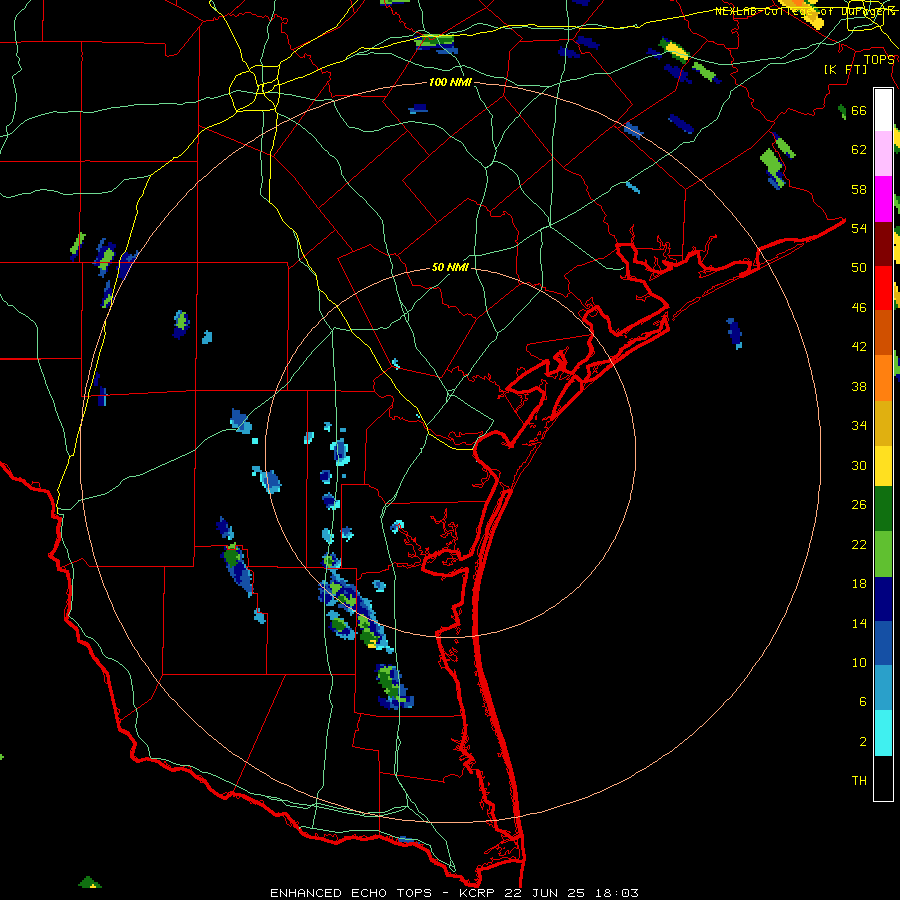Screen dimensions: 900x900
Task: Click the "ENHANCED ECHO TOPS - KCRP" caption
Action: click(x=384, y=893)
